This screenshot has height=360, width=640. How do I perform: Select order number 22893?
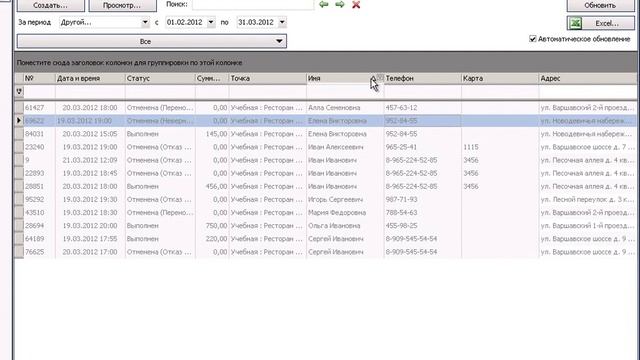point(34,173)
